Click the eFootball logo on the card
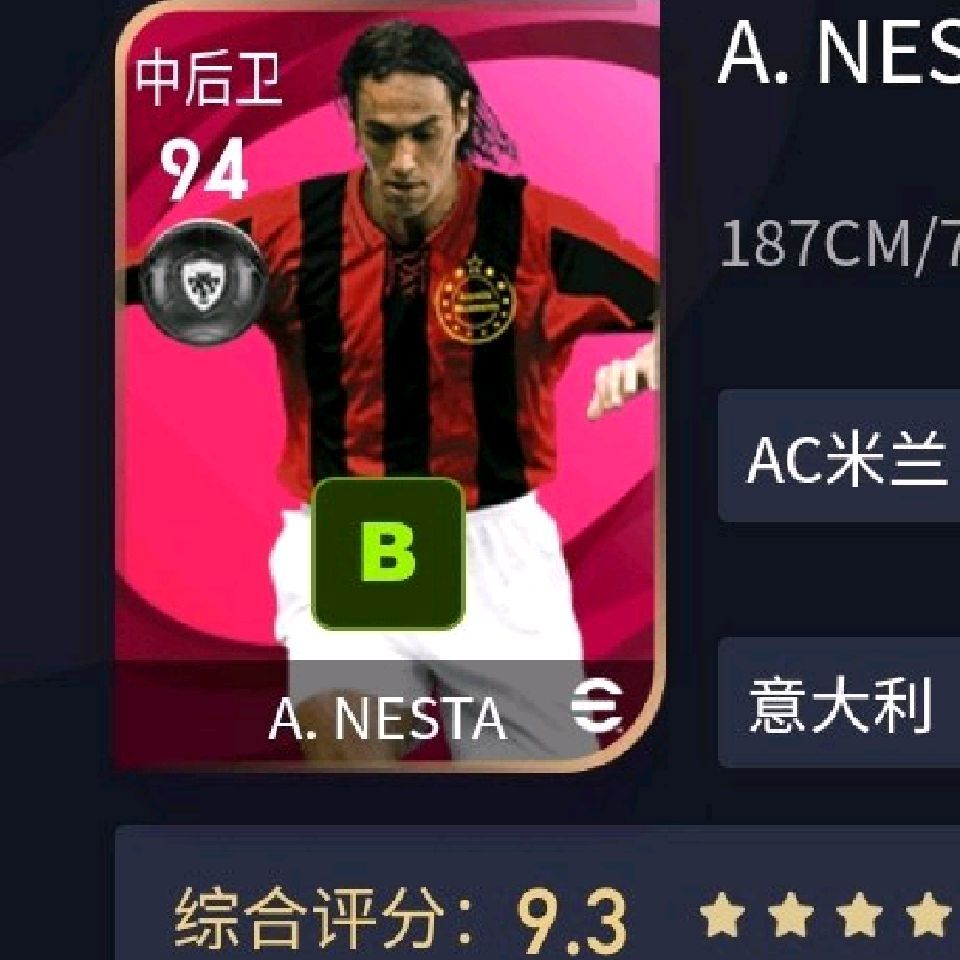 (596, 705)
